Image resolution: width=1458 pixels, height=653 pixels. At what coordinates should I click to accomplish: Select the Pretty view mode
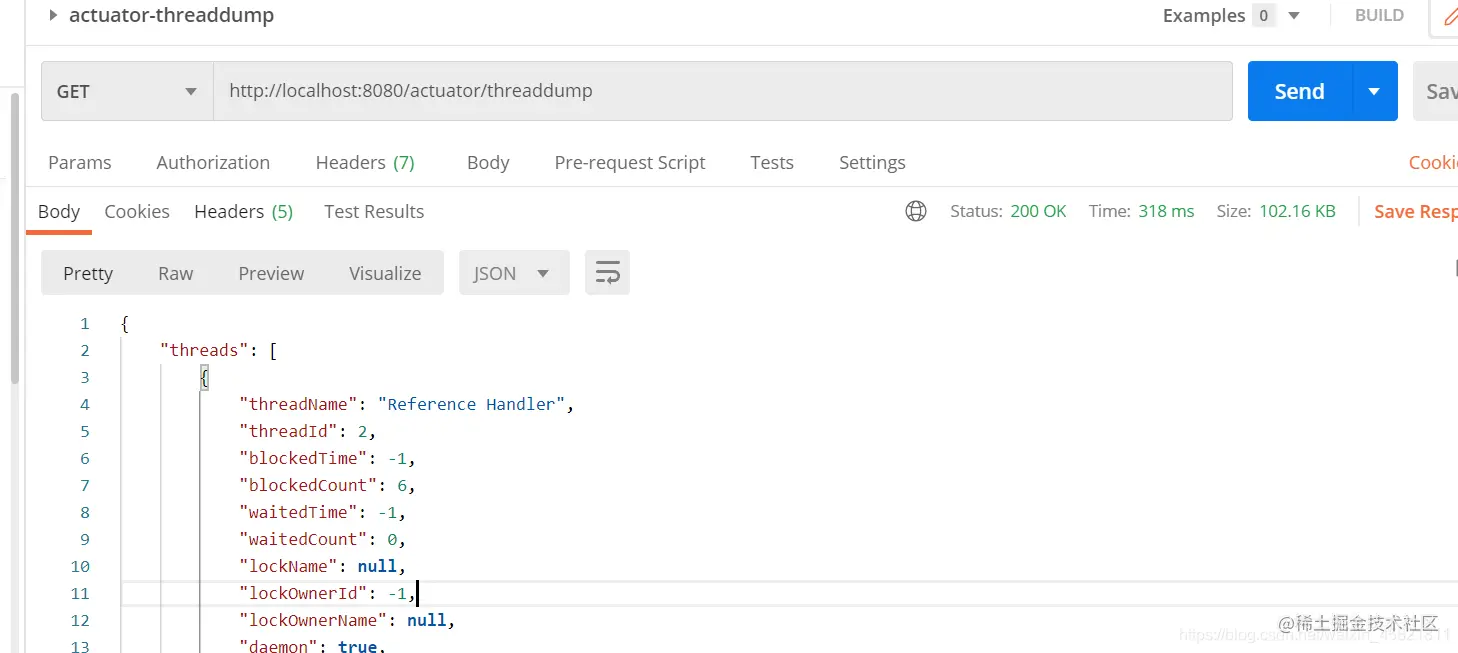[88, 273]
